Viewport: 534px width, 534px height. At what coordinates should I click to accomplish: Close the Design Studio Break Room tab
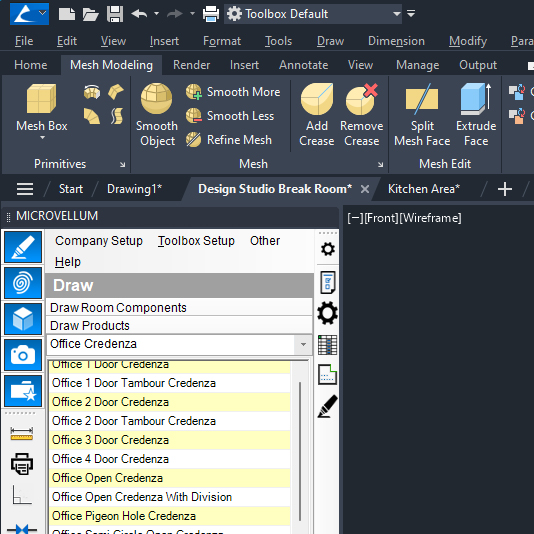coord(365,189)
